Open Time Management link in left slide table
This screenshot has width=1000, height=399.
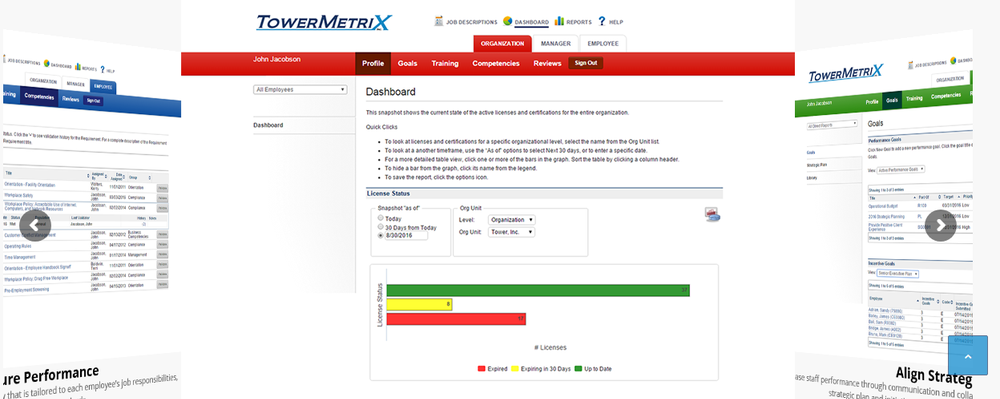pos(20,257)
